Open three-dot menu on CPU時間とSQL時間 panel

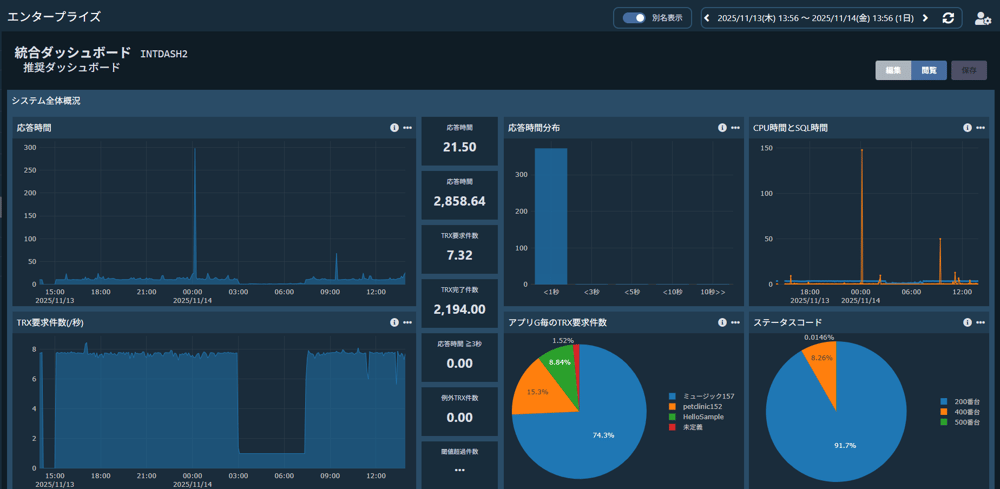(x=980, y=128)
